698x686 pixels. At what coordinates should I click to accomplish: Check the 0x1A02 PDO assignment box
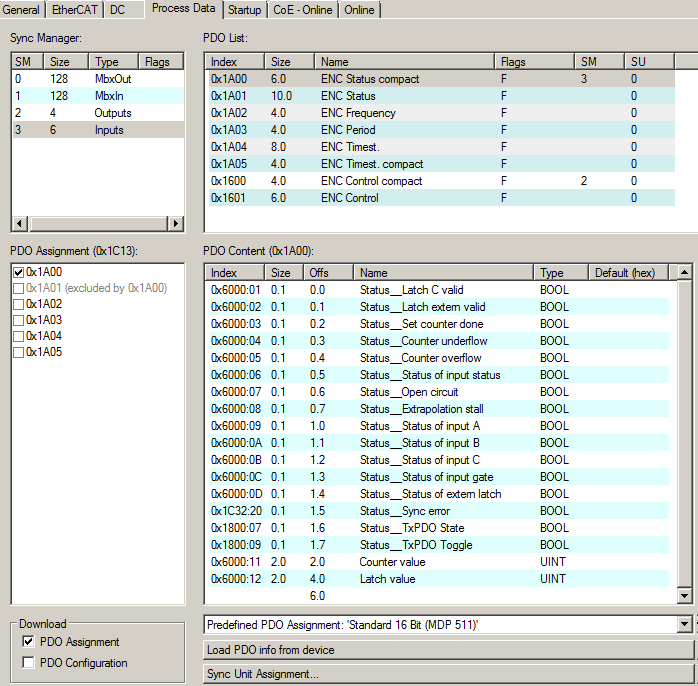[18, 304]
